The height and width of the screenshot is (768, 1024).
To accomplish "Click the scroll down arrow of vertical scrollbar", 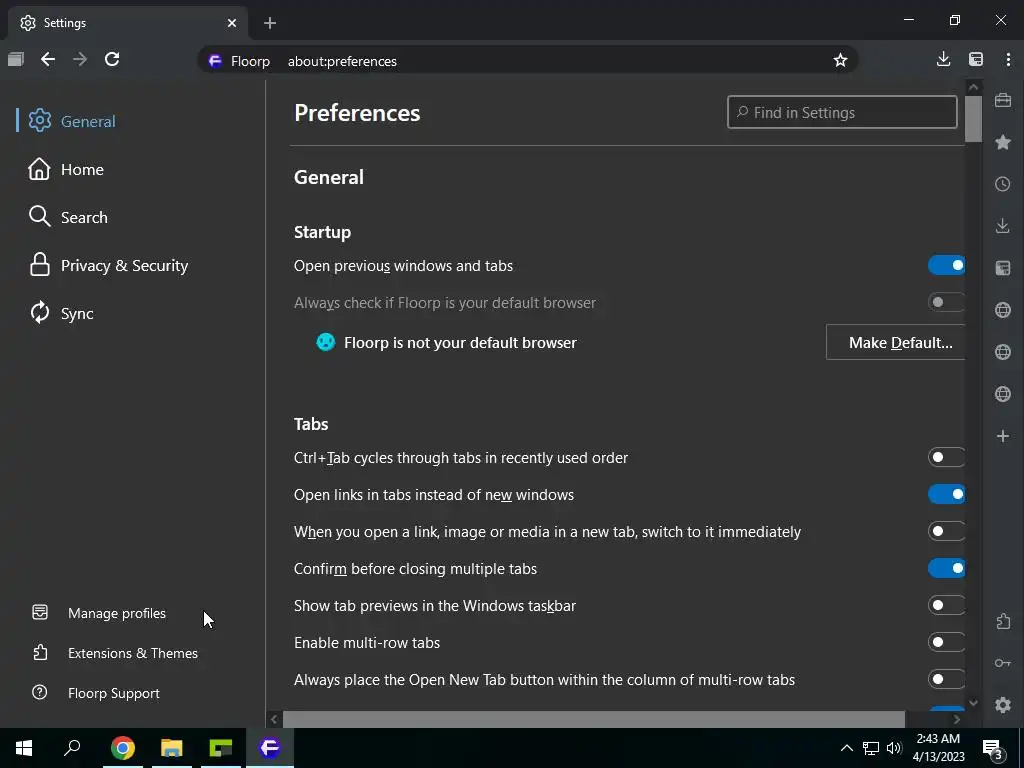I will click(x=973, y=703).
